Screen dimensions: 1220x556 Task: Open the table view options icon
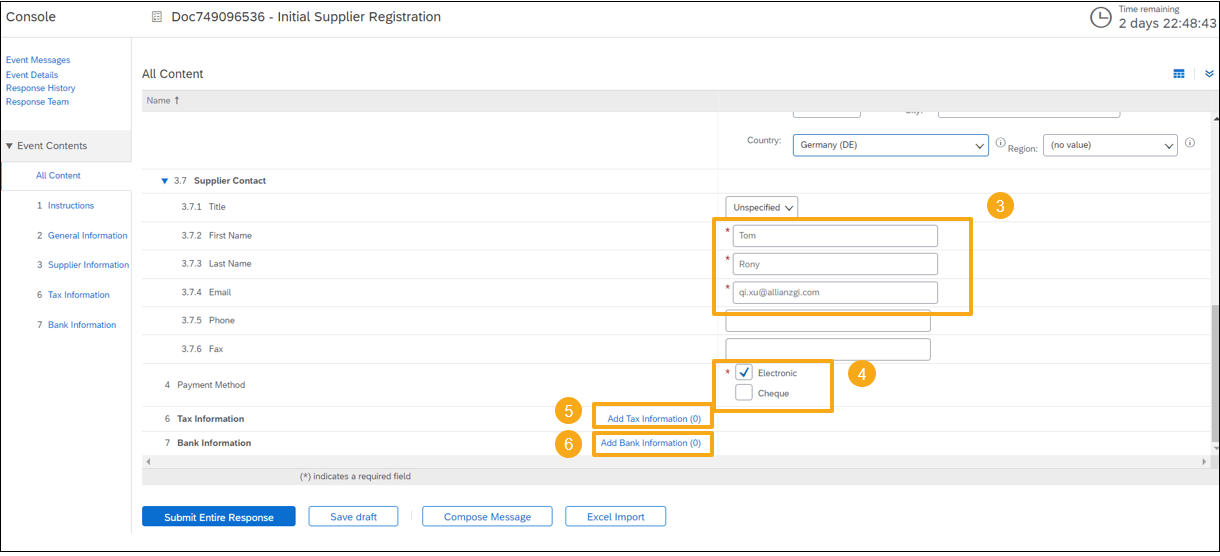(x=1179, y=74)
